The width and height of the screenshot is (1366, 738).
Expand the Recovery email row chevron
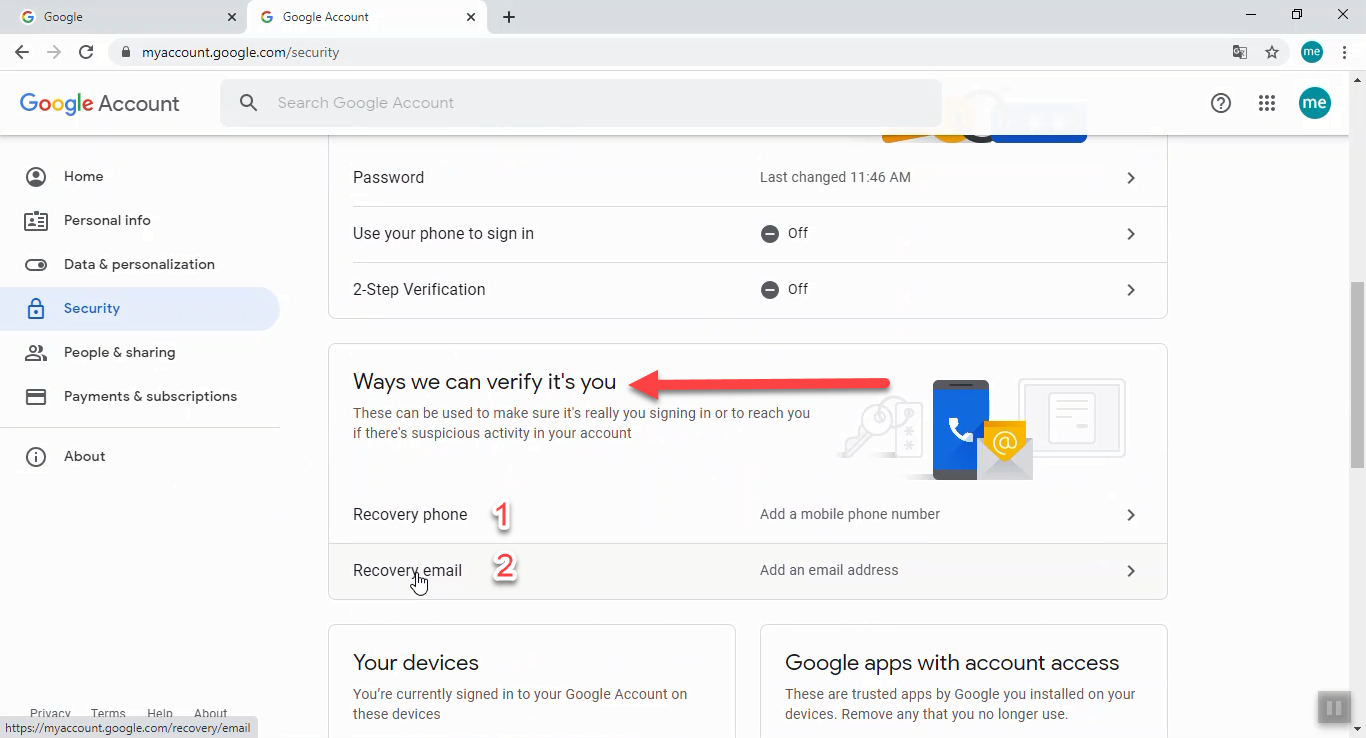[1131, 571]
